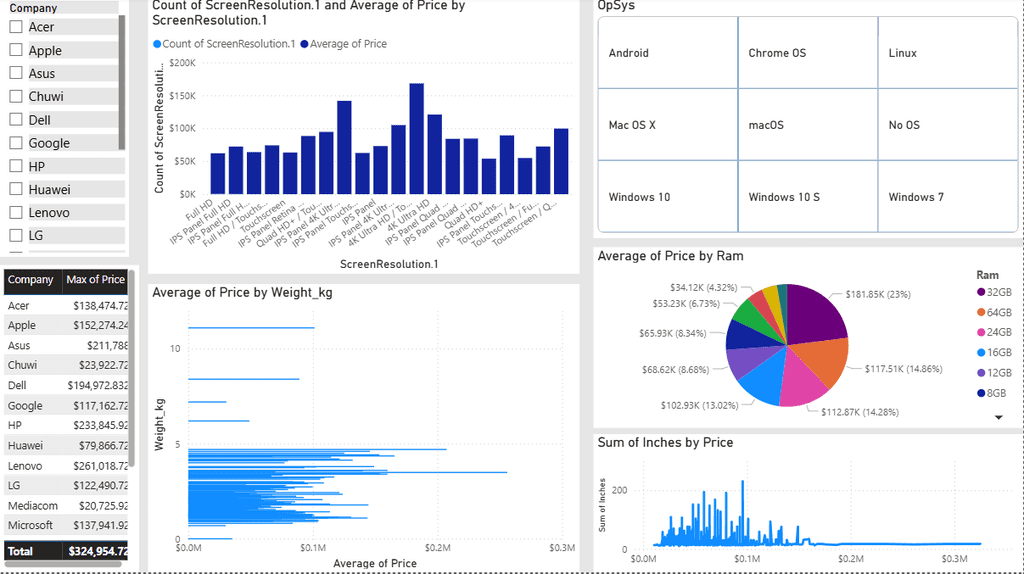Enable the Lenovo company filter checkbox
Image resolution: width=1024 pixels, height=574 pixels.
click(x=16, y=212)
